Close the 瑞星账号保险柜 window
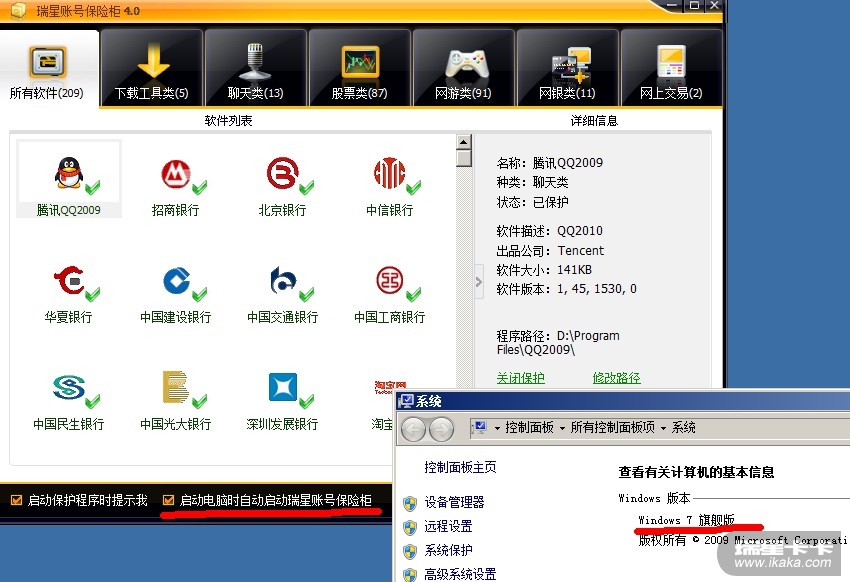The image size is (850, 582). point(714,6)
